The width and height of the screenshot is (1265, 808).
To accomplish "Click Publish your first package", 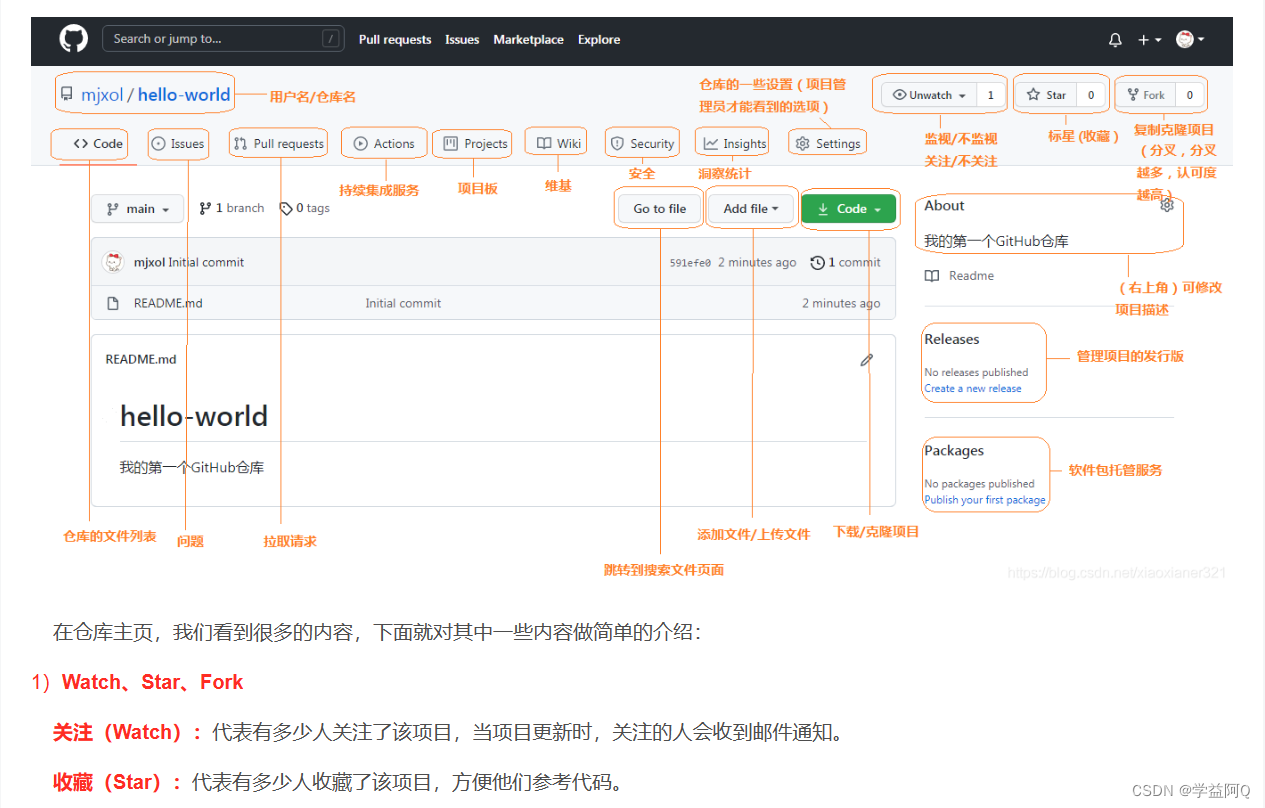I will tap(985, 500).
